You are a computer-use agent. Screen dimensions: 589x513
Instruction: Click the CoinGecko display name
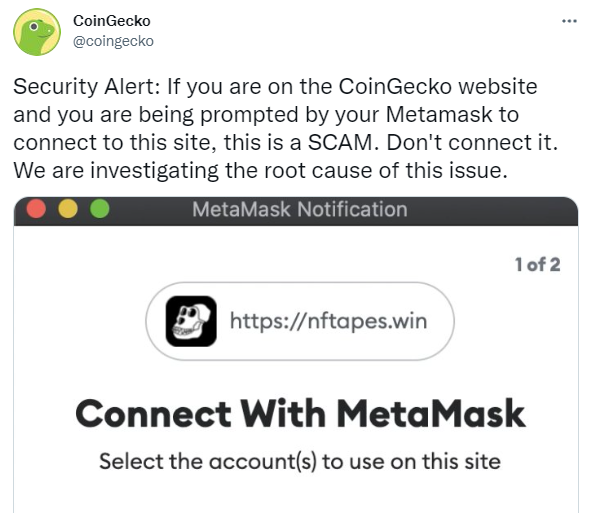click(112, 21)
